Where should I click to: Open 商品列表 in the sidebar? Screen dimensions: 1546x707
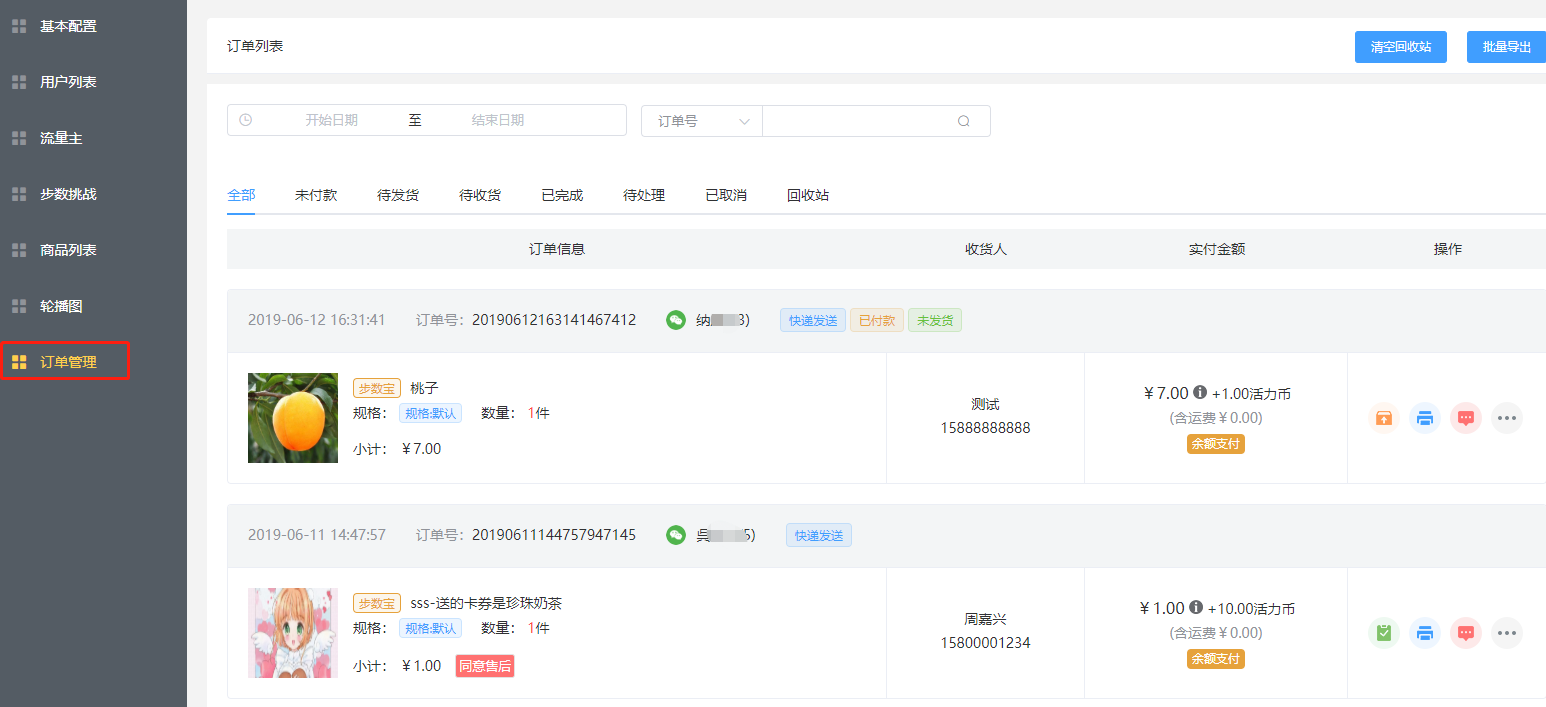tap(68, 250)
